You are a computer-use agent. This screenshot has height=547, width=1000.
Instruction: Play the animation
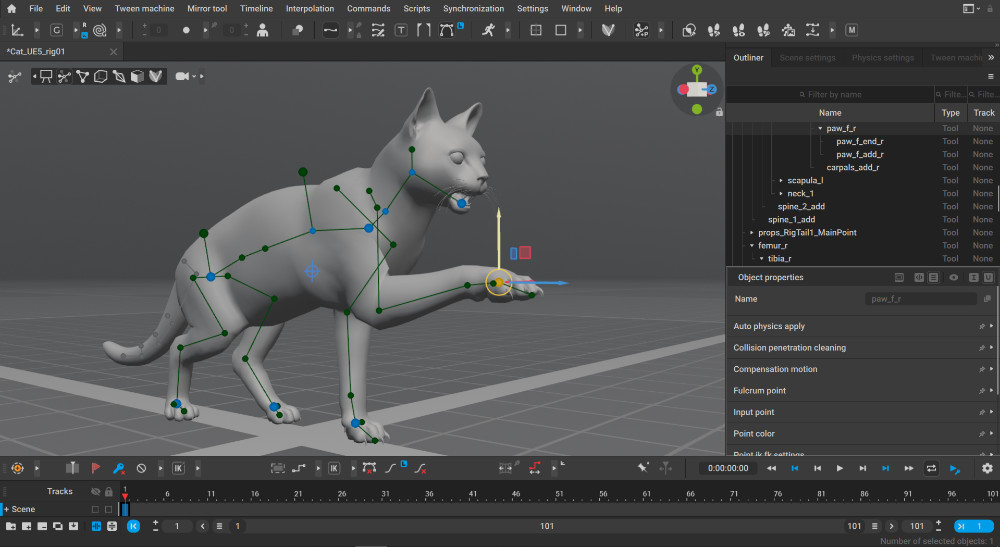[x=840, y=468]
